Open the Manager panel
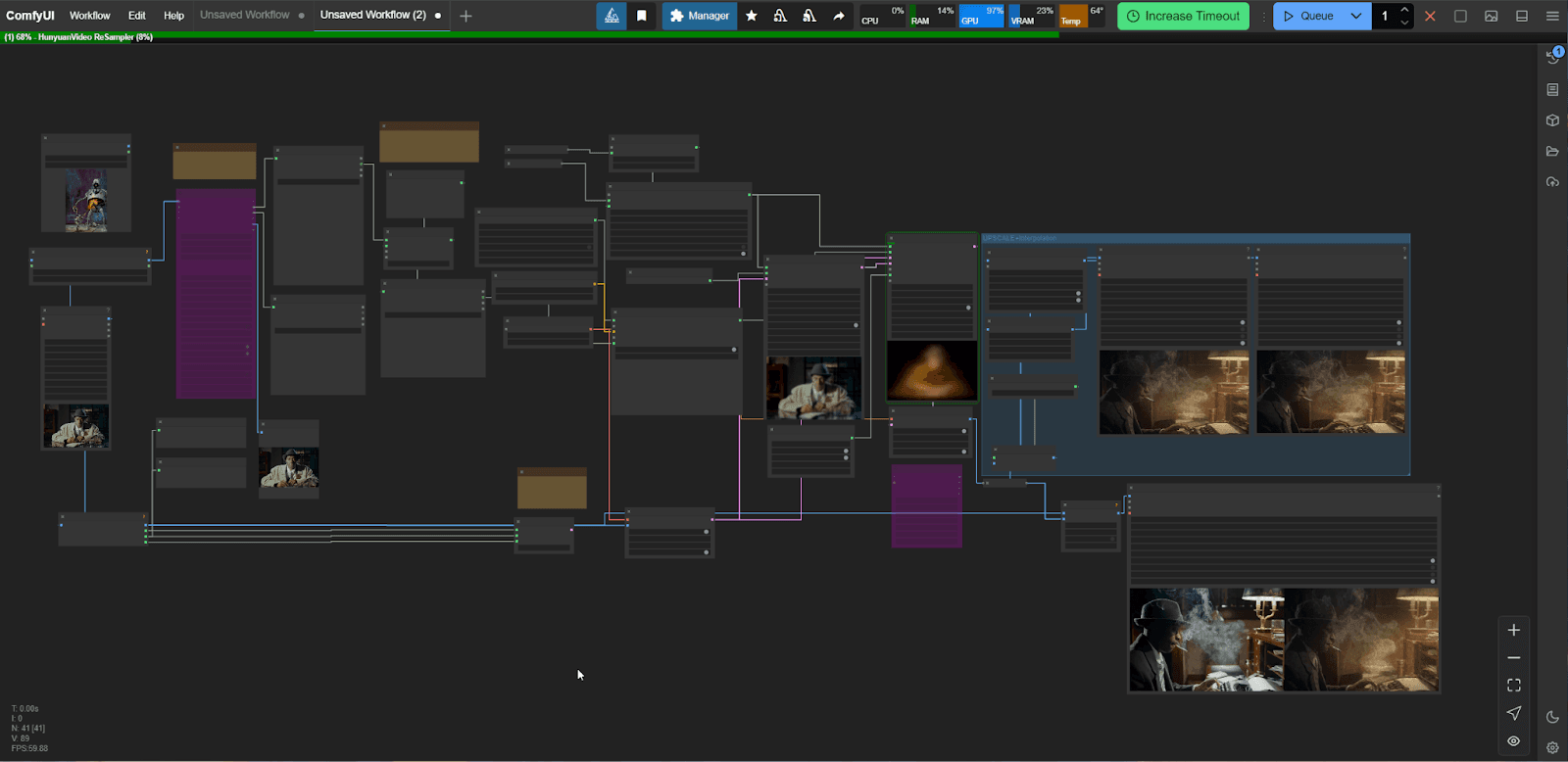The width and height of the screenshot is (1568, 762). pyautogui.click(x=700, y=16)
